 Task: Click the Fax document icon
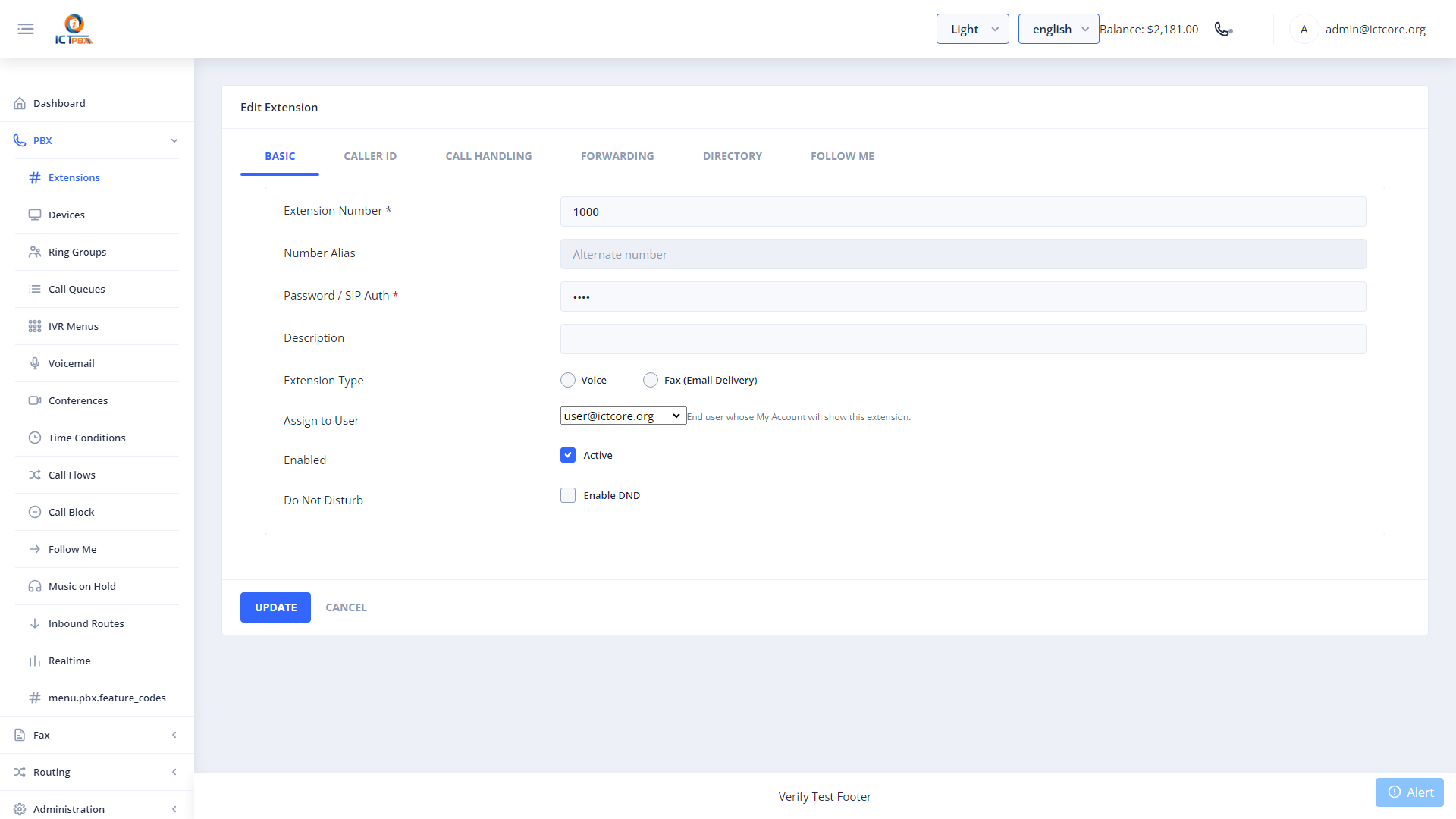(20, 735)
